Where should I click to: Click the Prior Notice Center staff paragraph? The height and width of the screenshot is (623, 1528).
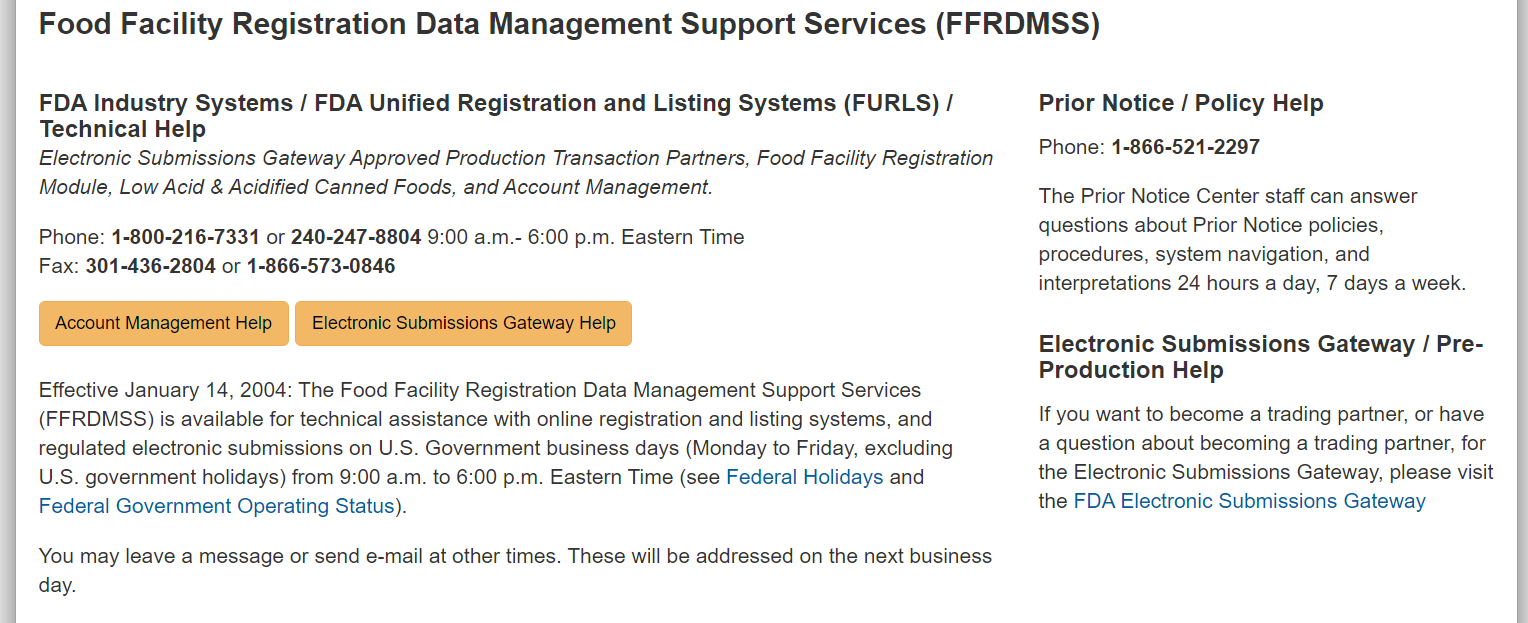point(1250,240)
